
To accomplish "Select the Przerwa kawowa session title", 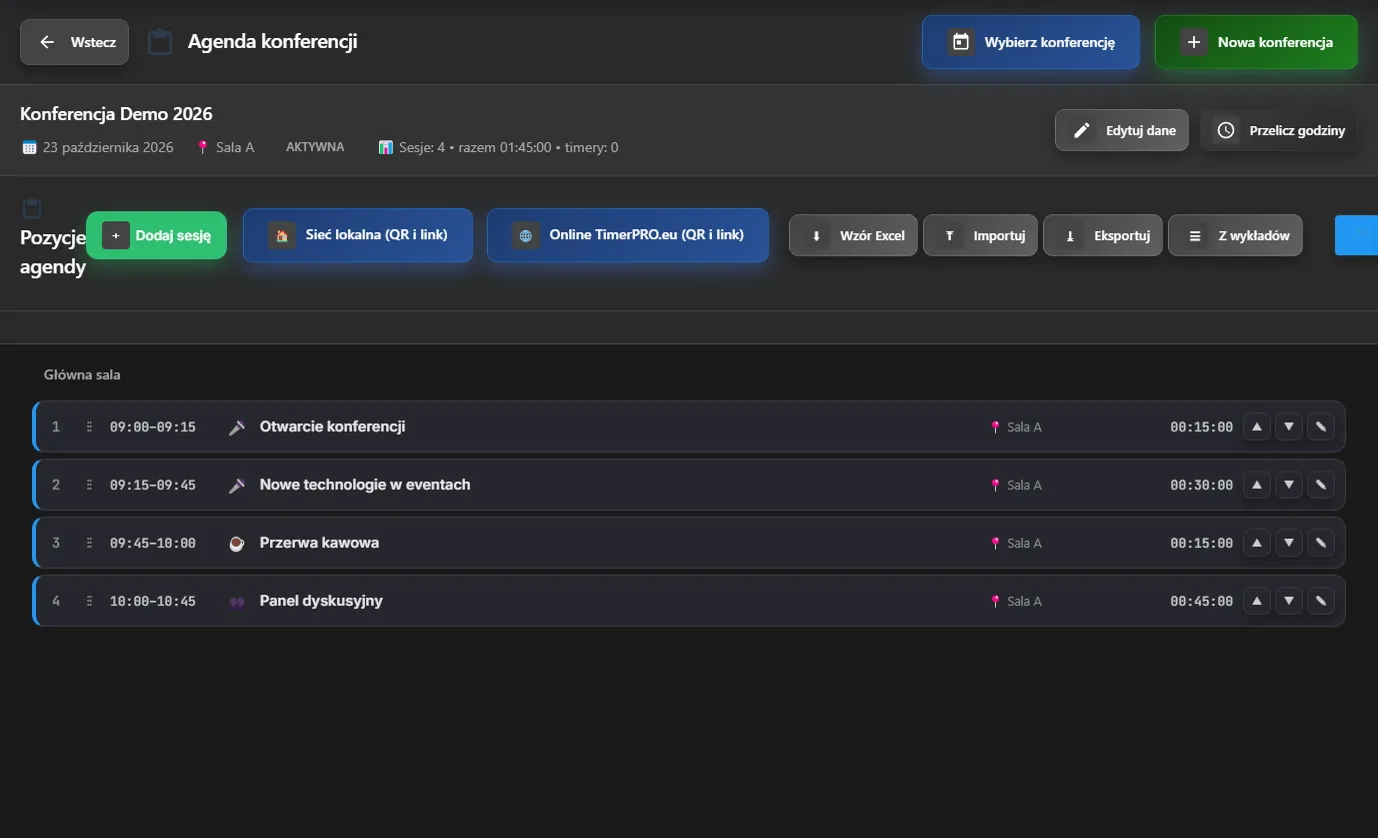I will [x=319, y=543].
